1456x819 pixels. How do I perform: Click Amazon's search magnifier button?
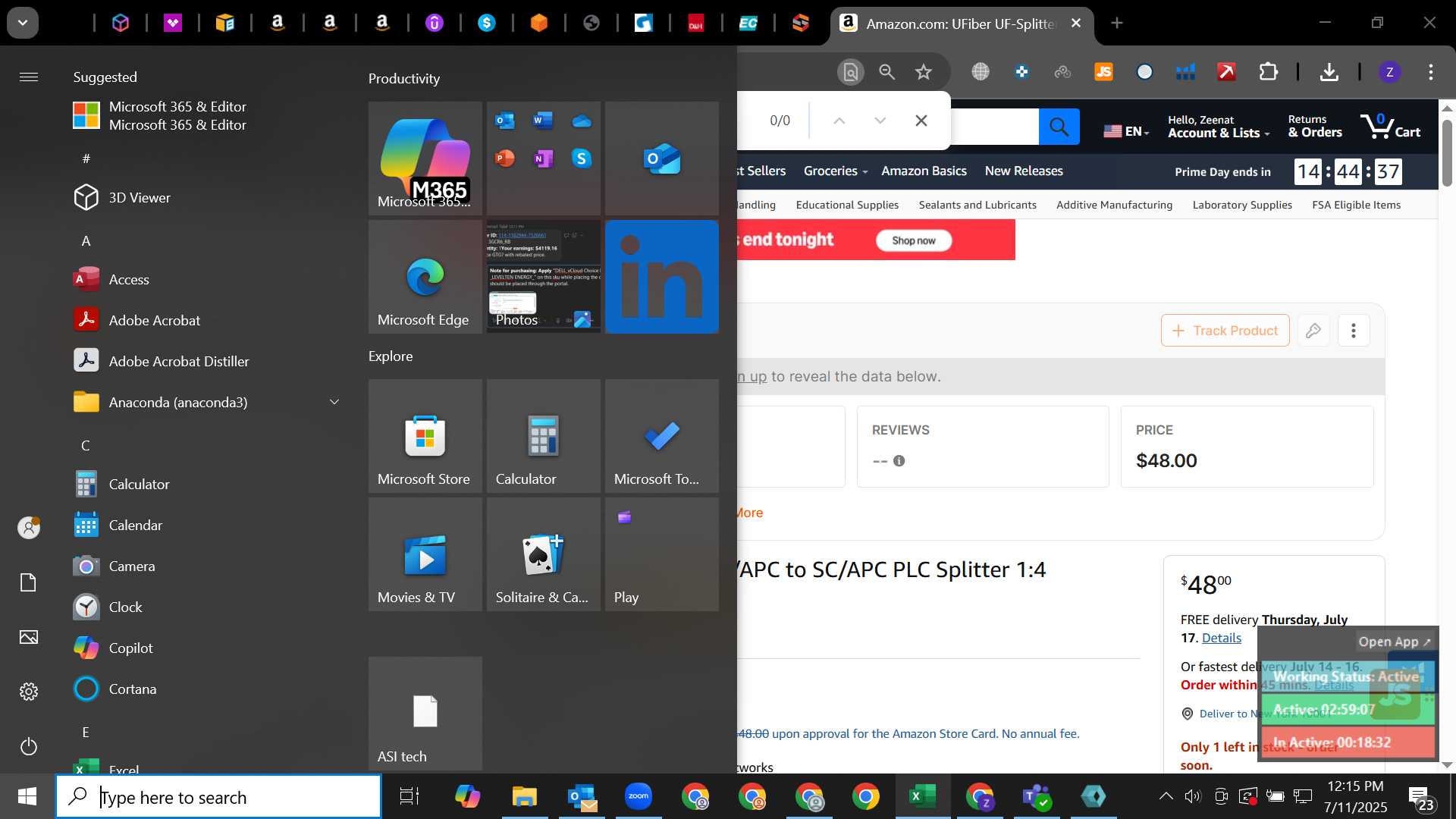(x=1059, y=127)
